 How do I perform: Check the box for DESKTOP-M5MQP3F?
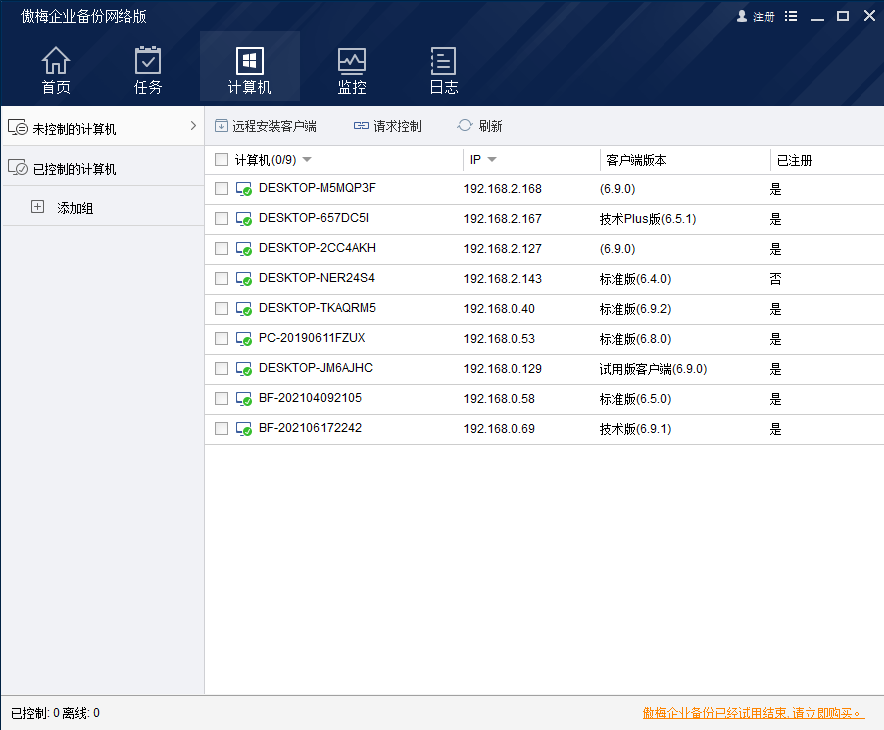coord(222,189)
